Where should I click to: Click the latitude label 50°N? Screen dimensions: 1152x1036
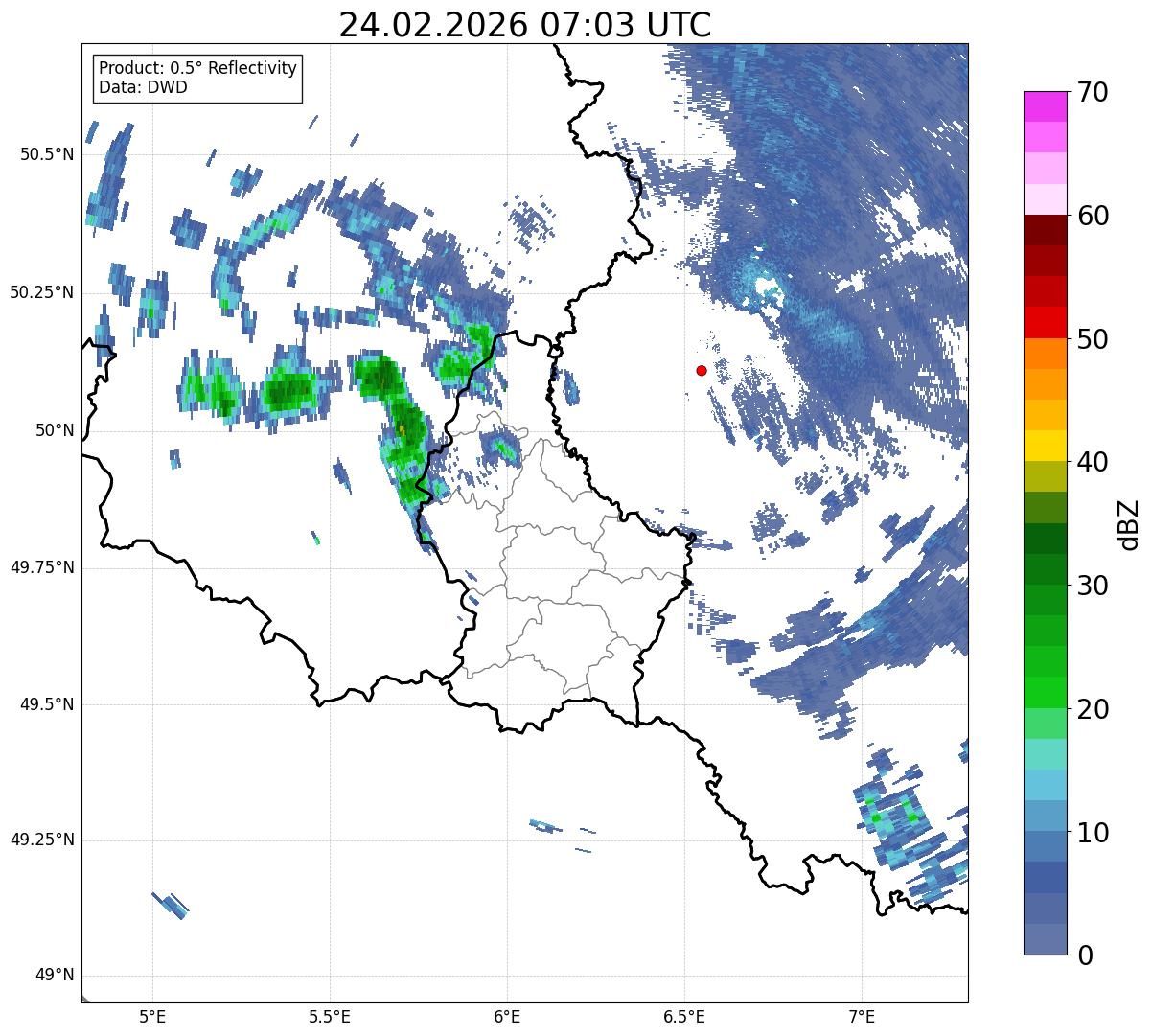click(x=55, y=430)
